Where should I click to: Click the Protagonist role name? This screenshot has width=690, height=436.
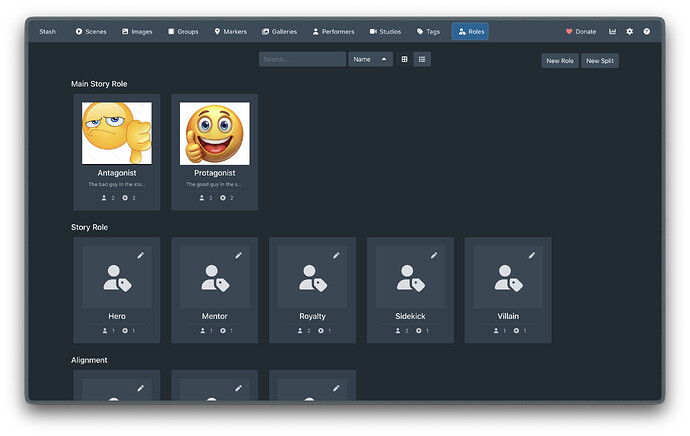coord(215,173)
